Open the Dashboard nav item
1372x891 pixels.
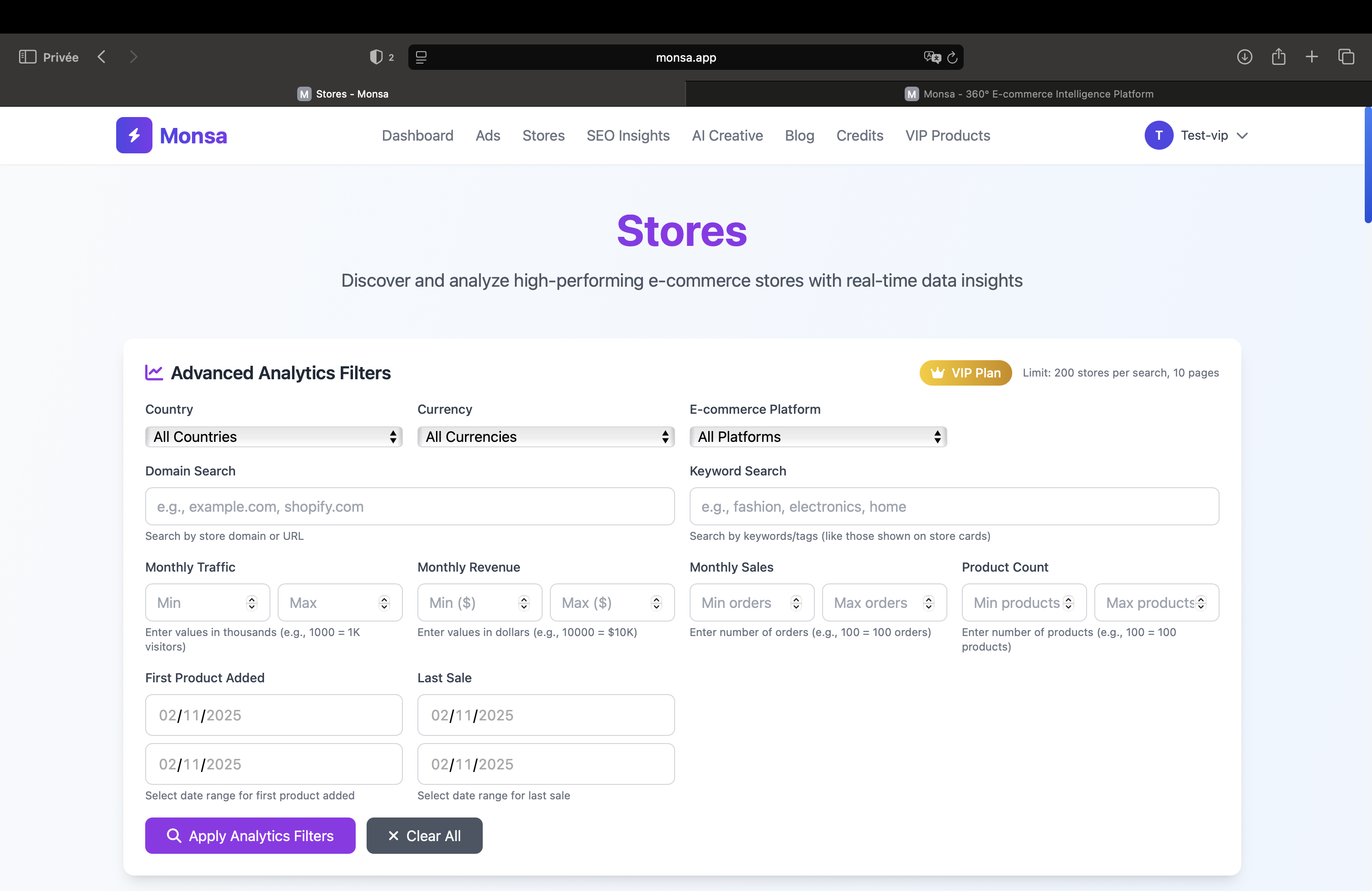[418, 136]
